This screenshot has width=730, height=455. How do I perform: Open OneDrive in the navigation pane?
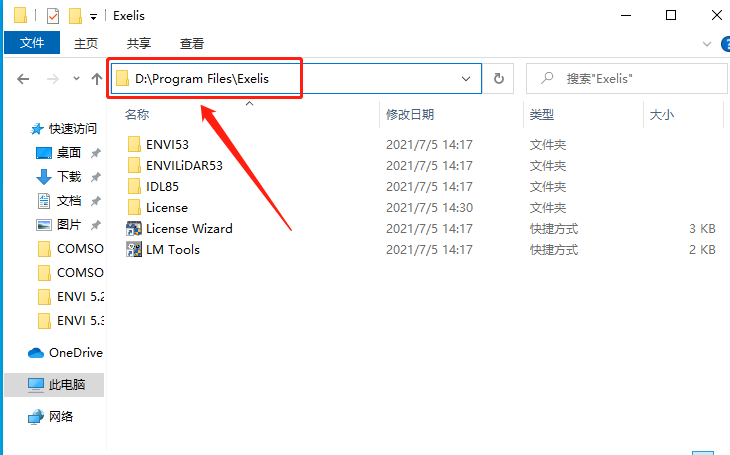(x=65, y=353)
